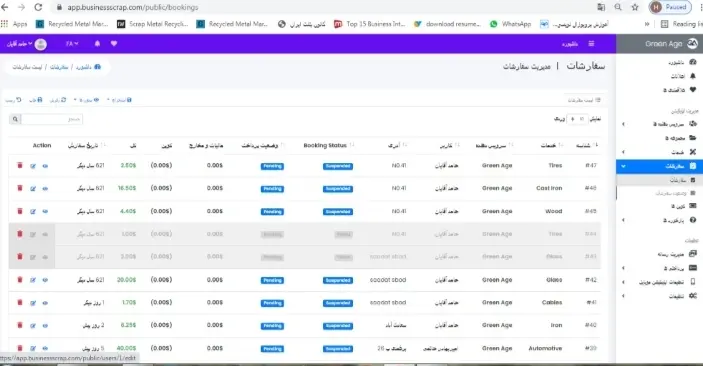This screenshot has height=366, width=703.
Task: View the Iron booking #40 details
Action: [x=45, y=325]
